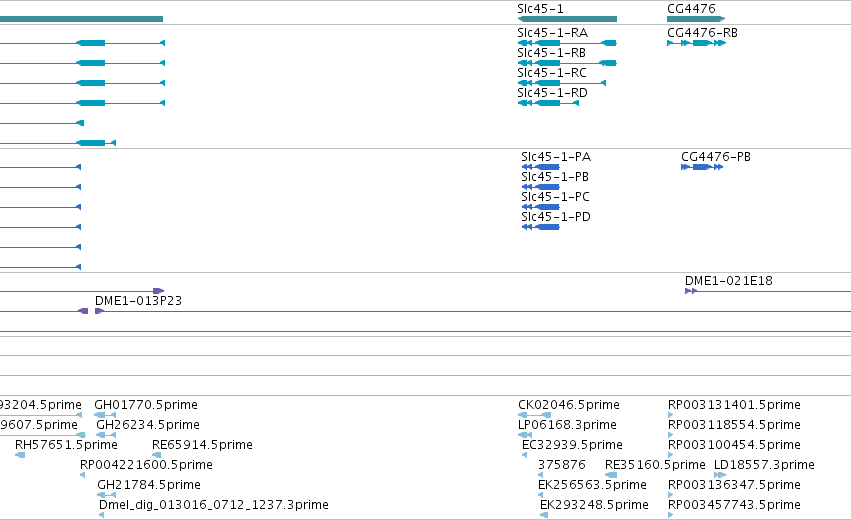This screenshot has width=851, height=520.
Task: Click EST label EK256563.5prime
Action: click(x=592, y=485)
